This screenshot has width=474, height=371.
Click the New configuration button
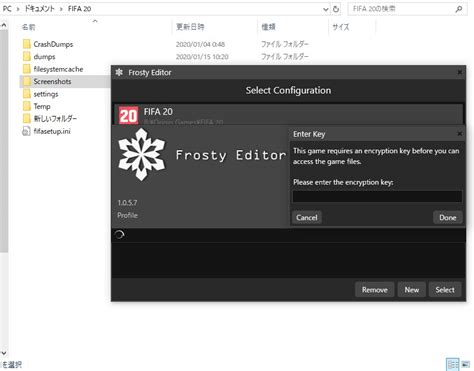point(412,290)
